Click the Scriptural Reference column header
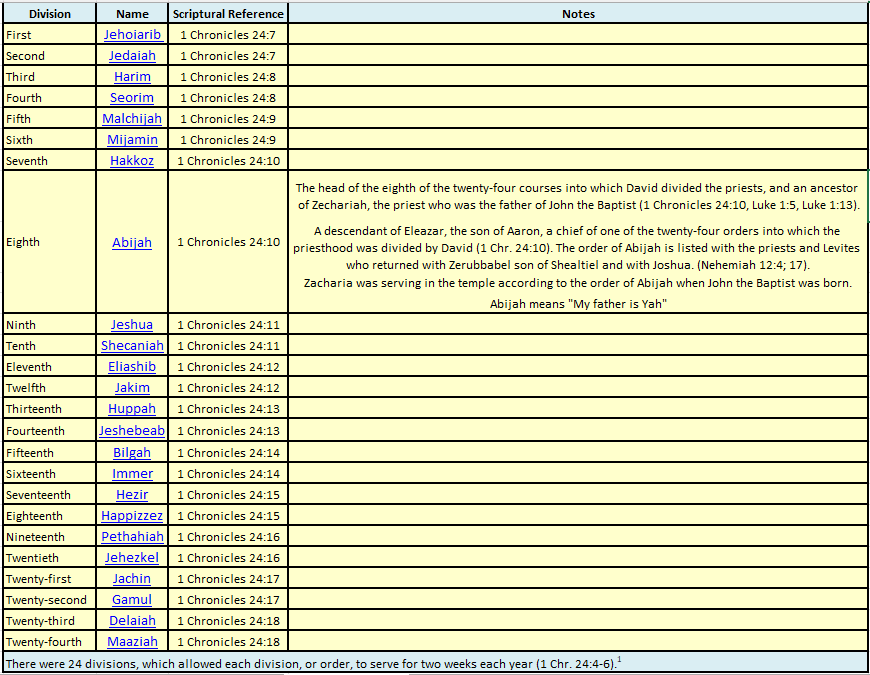The width and height of the screenshot is (870, 675). click(228, 14)
